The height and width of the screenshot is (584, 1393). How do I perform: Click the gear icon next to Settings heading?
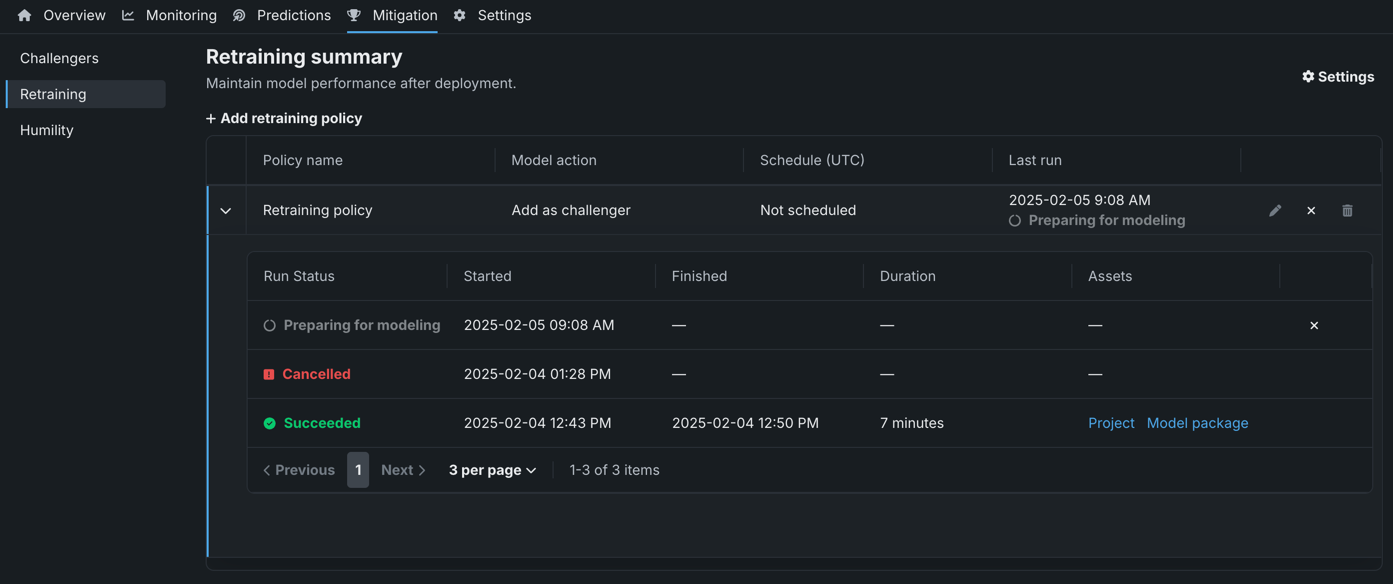1308,77
